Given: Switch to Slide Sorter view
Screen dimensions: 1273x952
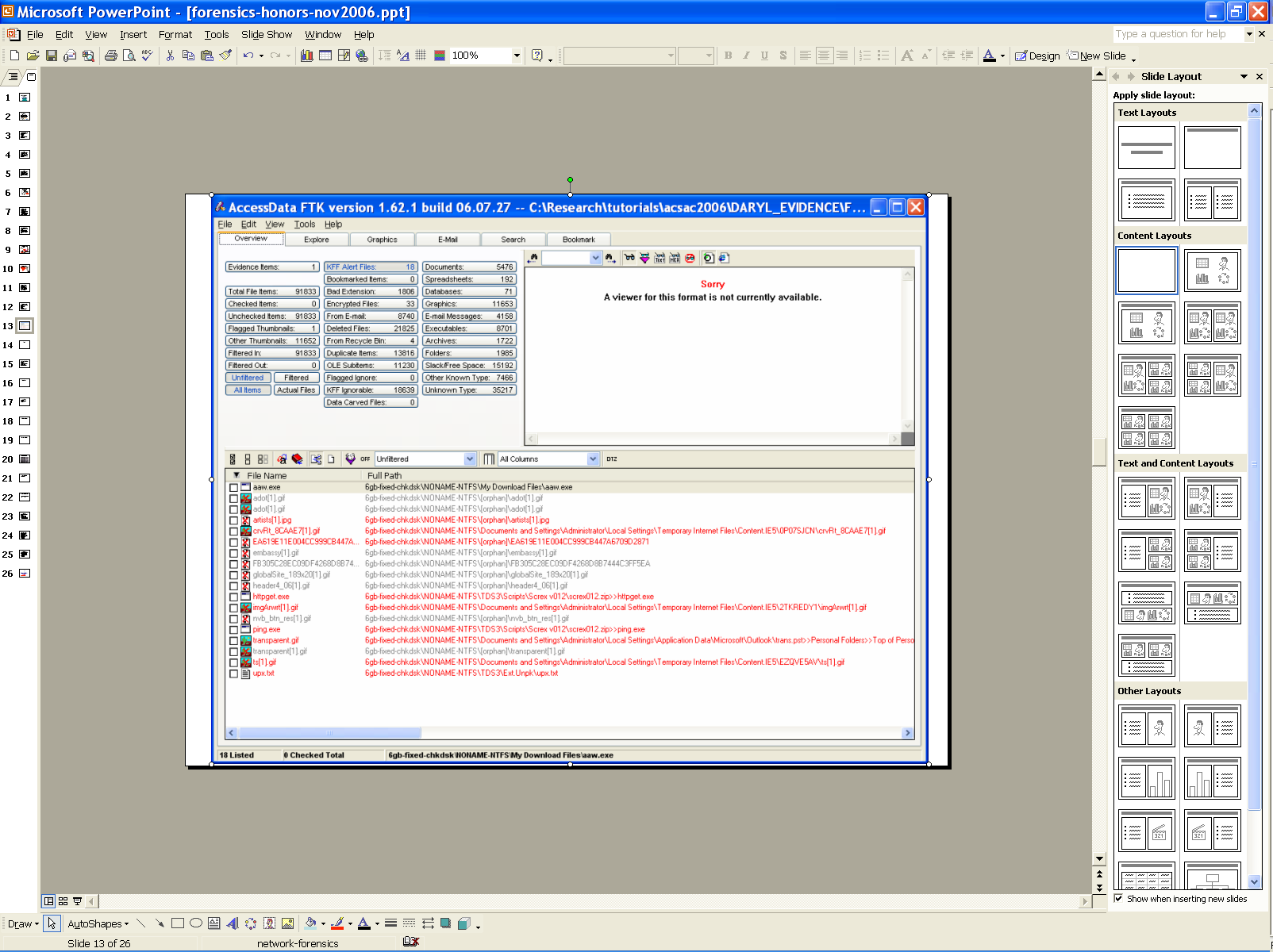Looking at the screenshot, I should pyautogui.click(x=63, y=901).
